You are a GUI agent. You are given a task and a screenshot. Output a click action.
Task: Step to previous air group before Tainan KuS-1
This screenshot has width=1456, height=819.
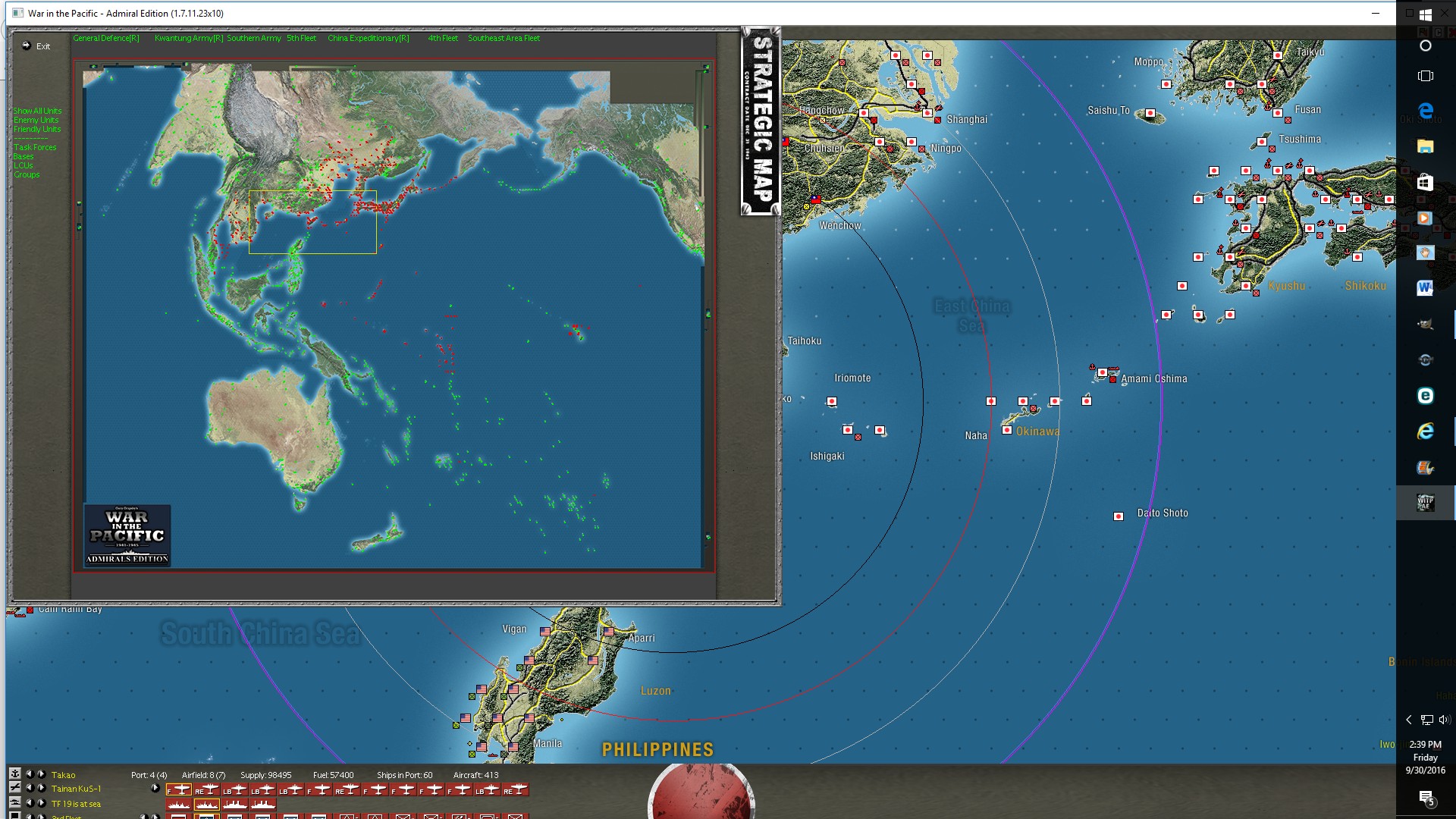[x=30, y=789]
